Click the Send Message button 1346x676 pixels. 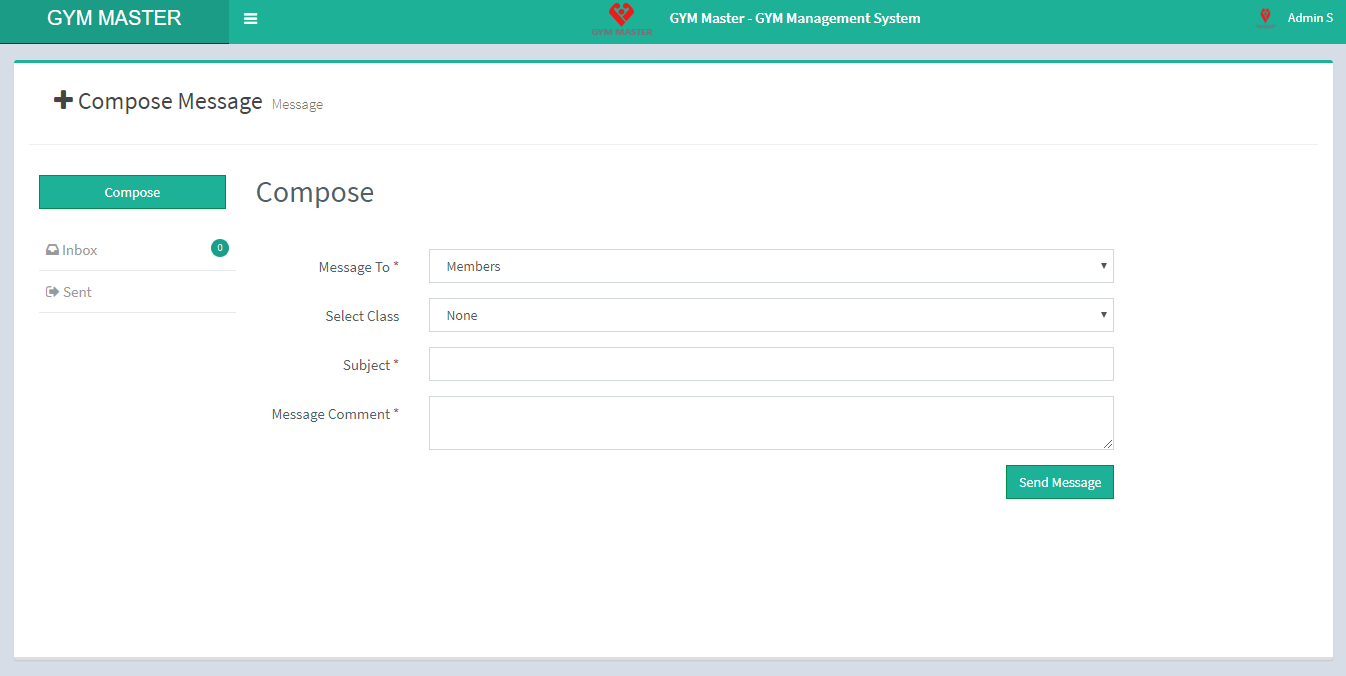1059,482
